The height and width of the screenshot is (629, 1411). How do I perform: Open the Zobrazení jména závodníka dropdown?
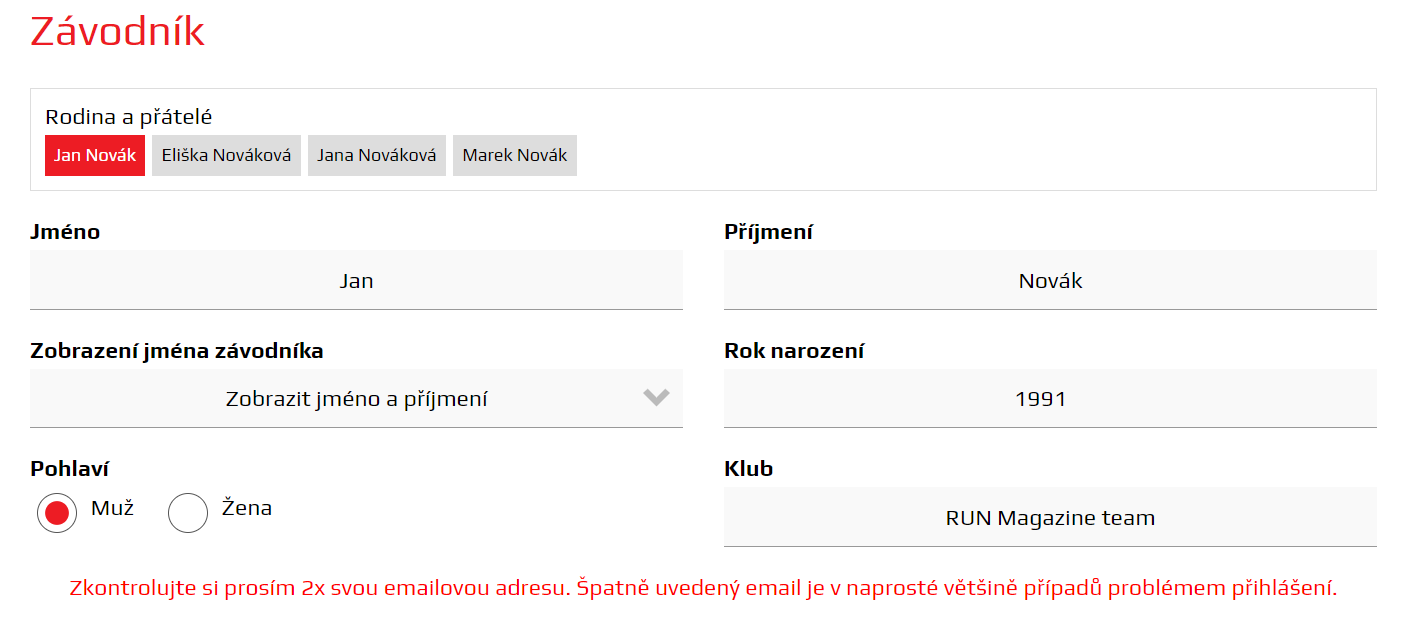356,399
